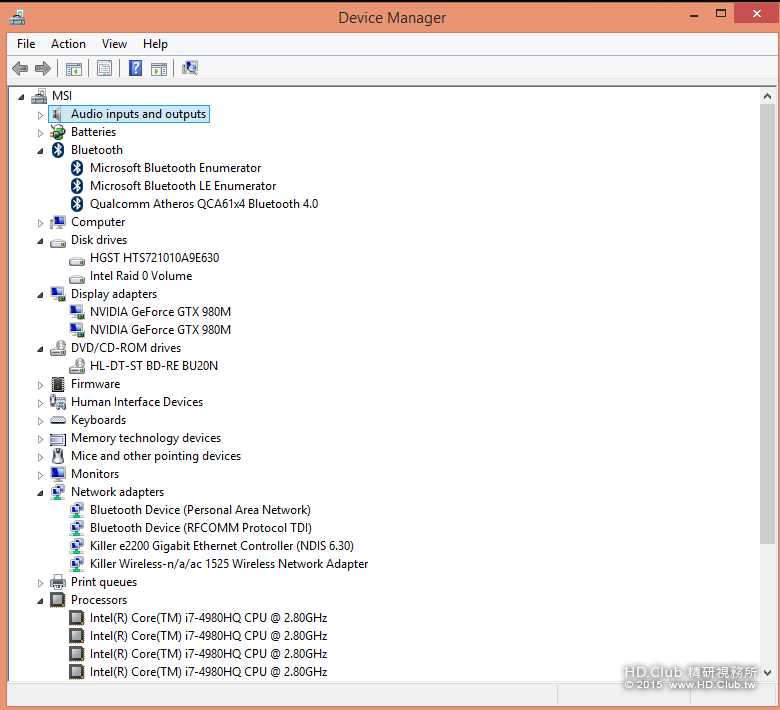The height and width of the screenshot is (710, 780).
Task: Collapse the MSI root node
Action: pyautogui.click(x=21, y=97)
